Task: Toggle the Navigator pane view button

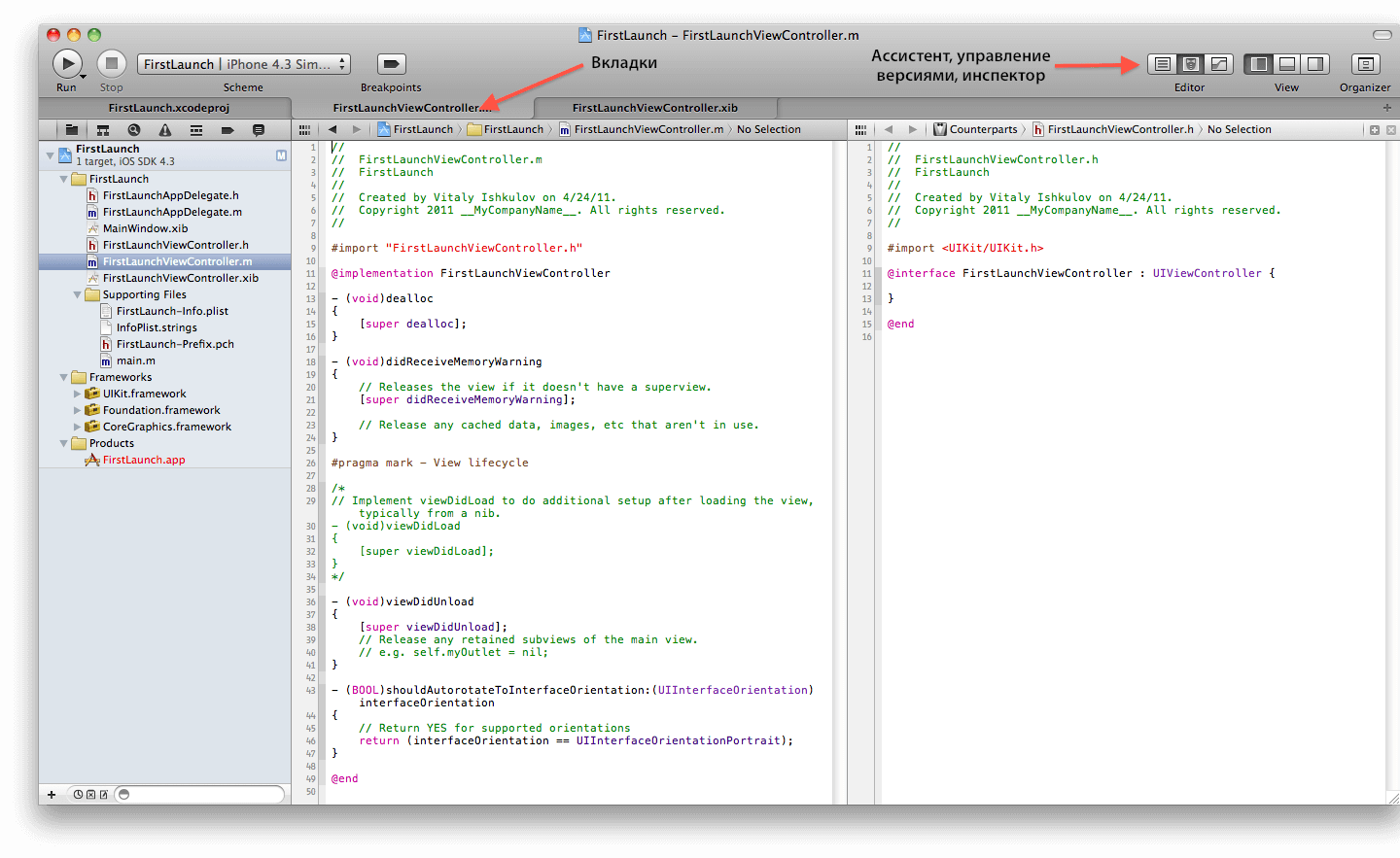Action: pyautogui.click(x=1259, y=64)
